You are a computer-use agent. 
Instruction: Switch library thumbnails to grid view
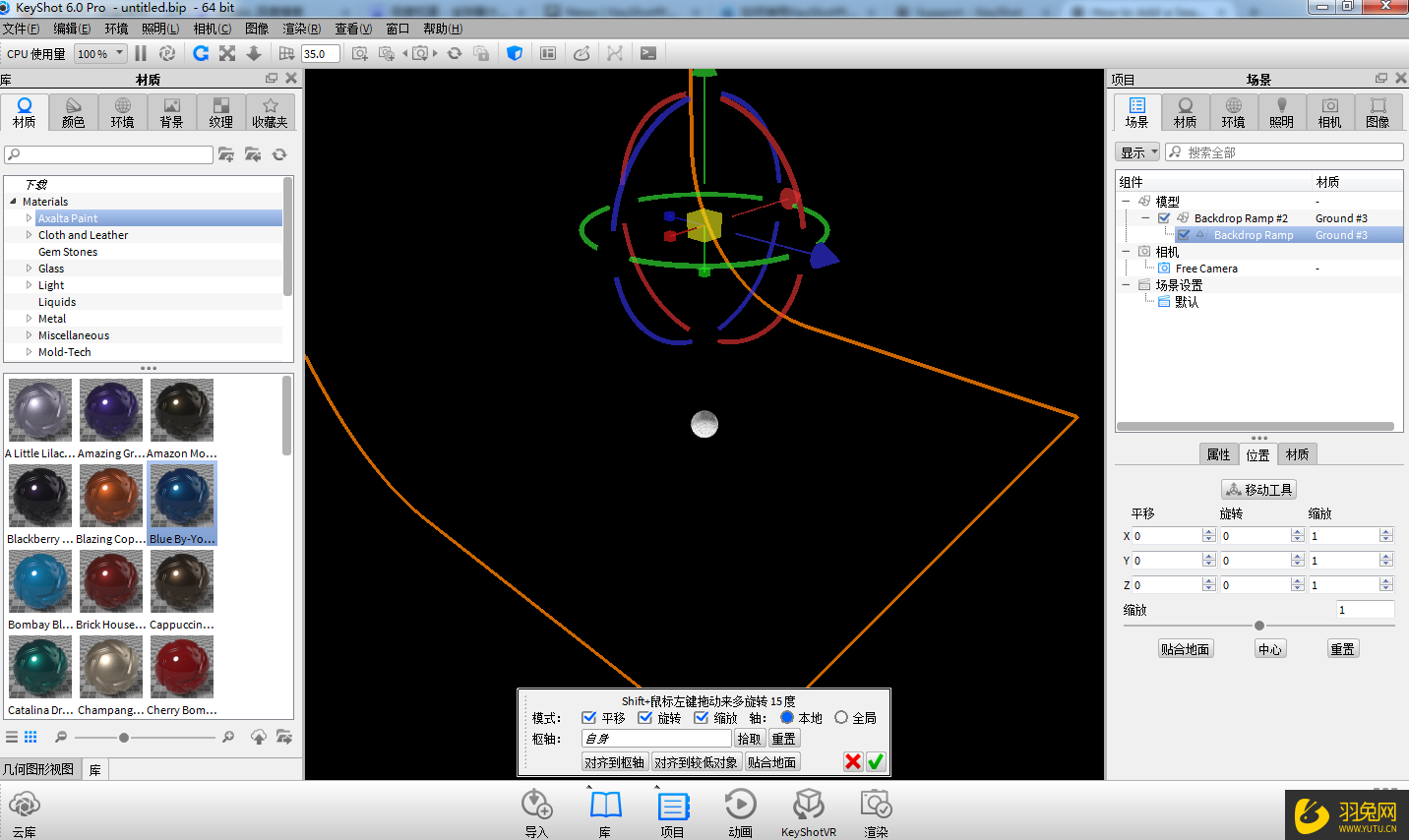point(31,737)
